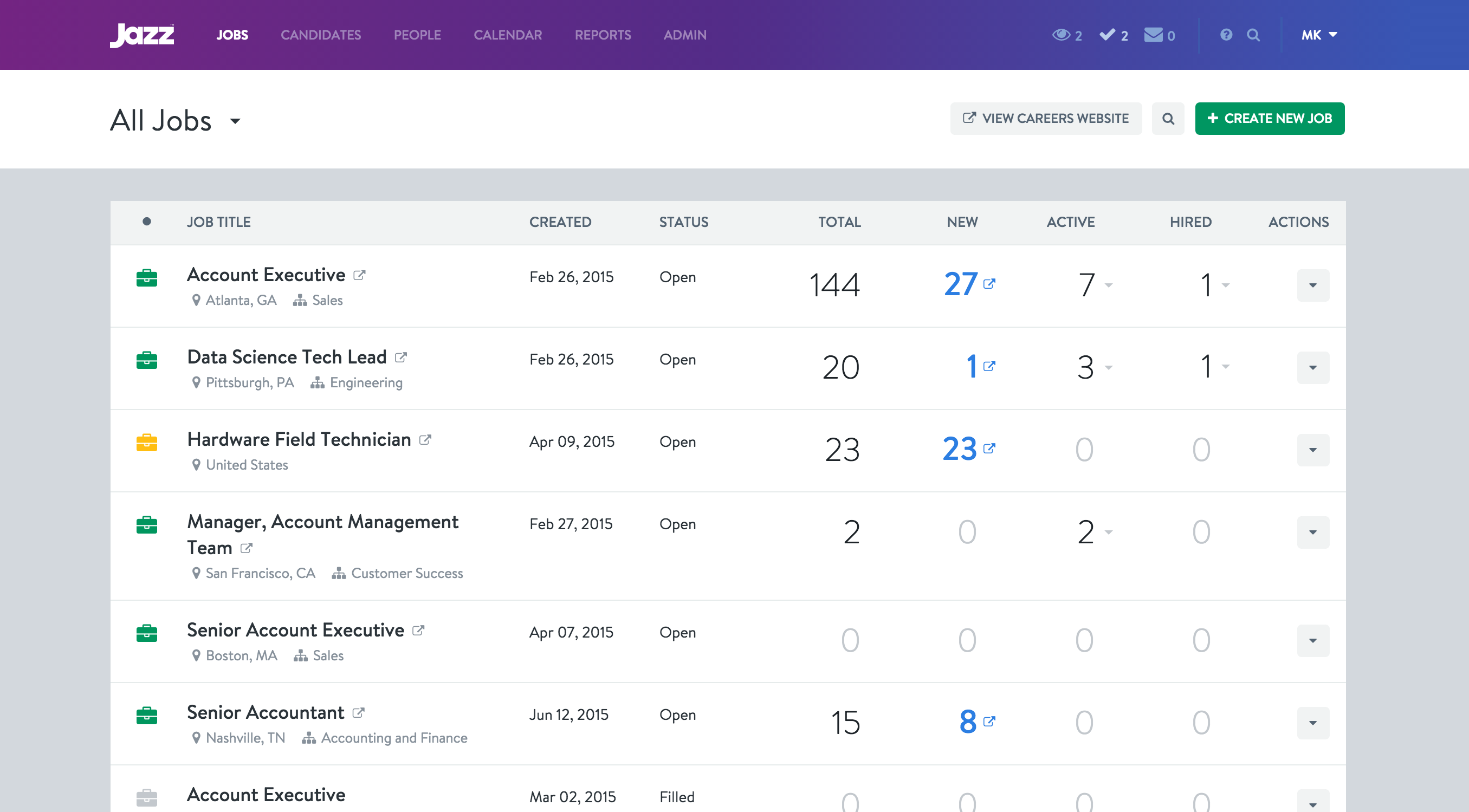Open the checkmark tasks notification icon

click(x=1108, y=35)
